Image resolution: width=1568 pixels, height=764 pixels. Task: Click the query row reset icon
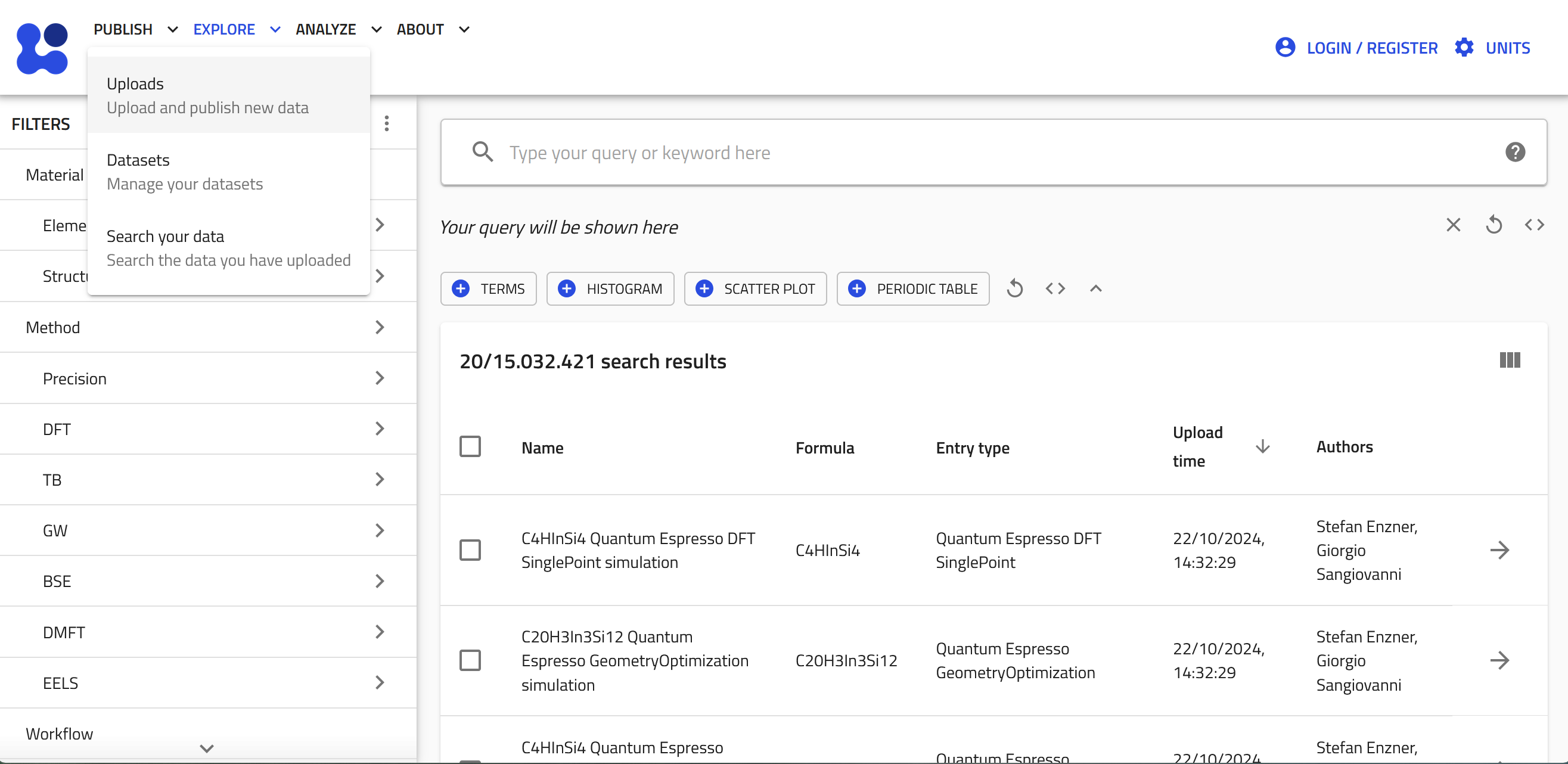pyautogui.click(x=1494, y=225)
